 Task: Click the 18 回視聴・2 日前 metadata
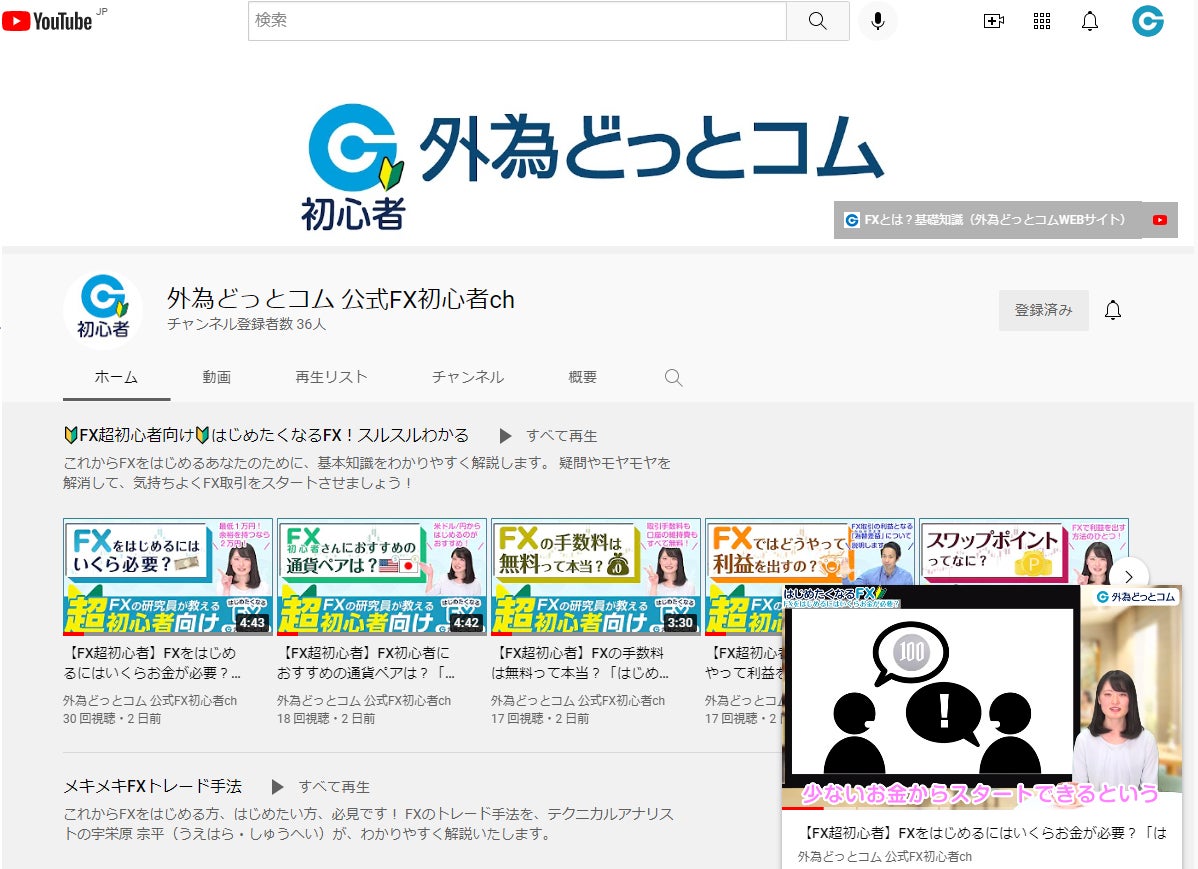[326, 718]
